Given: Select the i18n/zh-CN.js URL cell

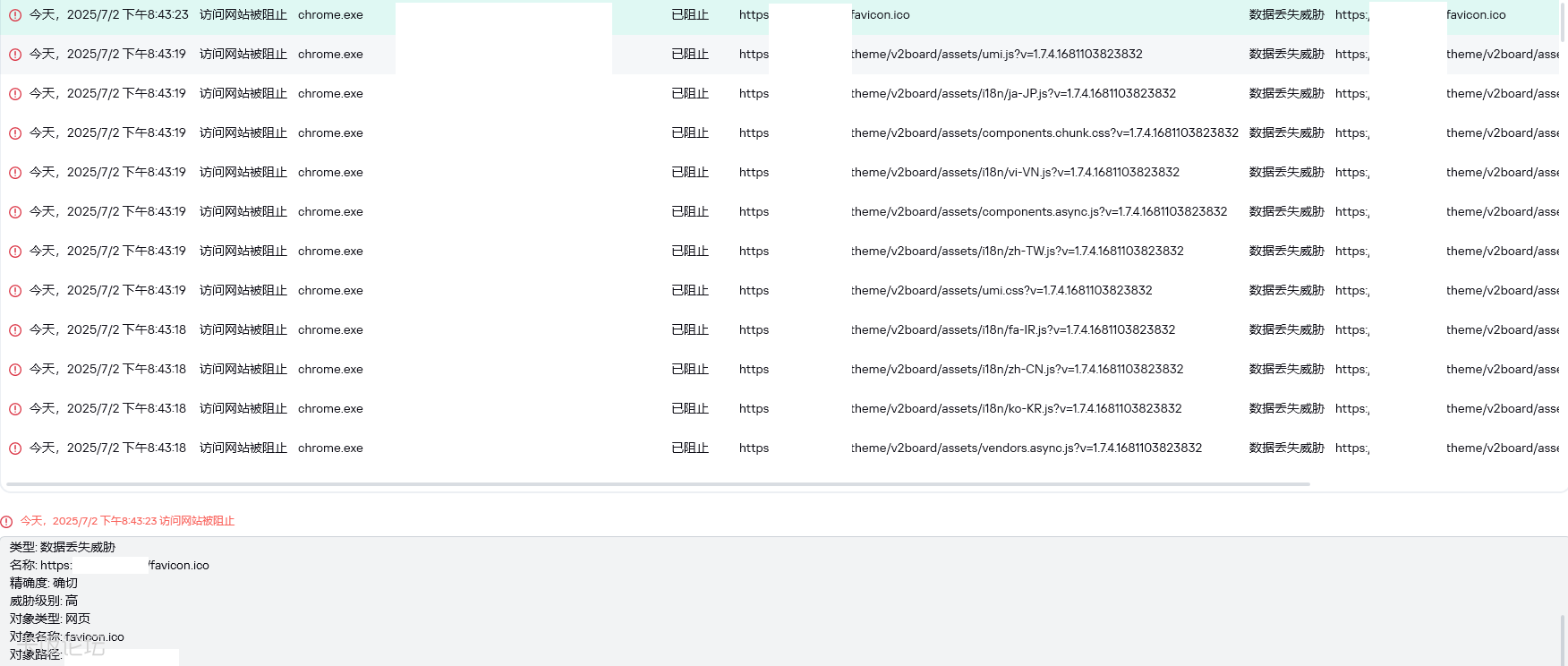Looking at the screenshot, I should [1017, 369].
